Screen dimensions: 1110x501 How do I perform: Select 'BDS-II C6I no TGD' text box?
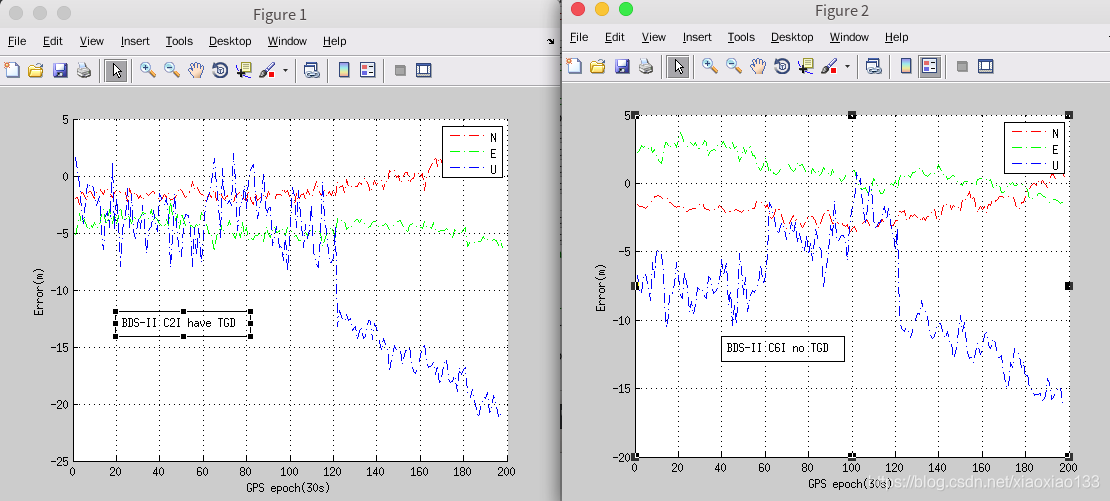pyautogui.click(x=783, y=349)
